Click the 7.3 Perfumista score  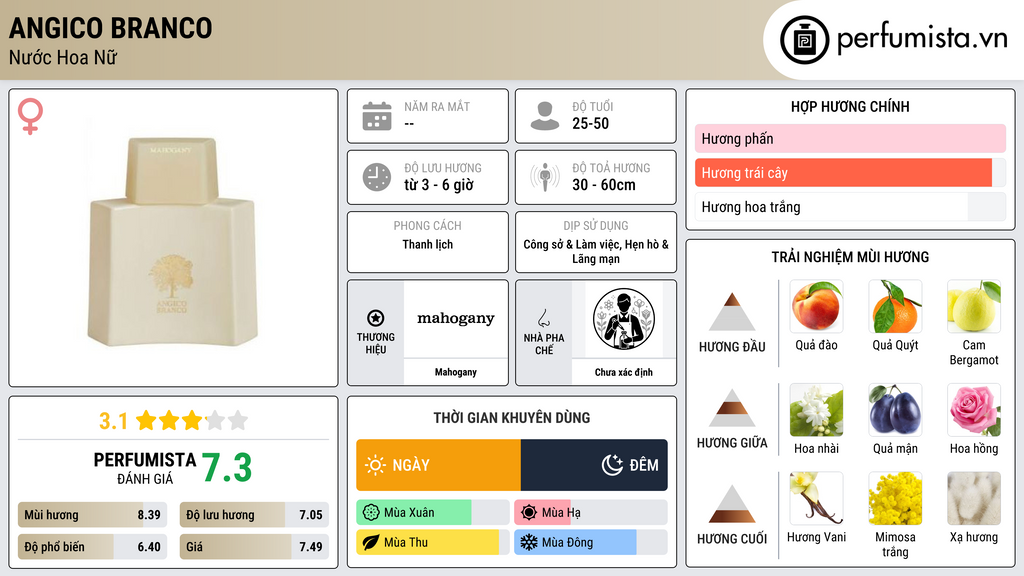point(227,468)
